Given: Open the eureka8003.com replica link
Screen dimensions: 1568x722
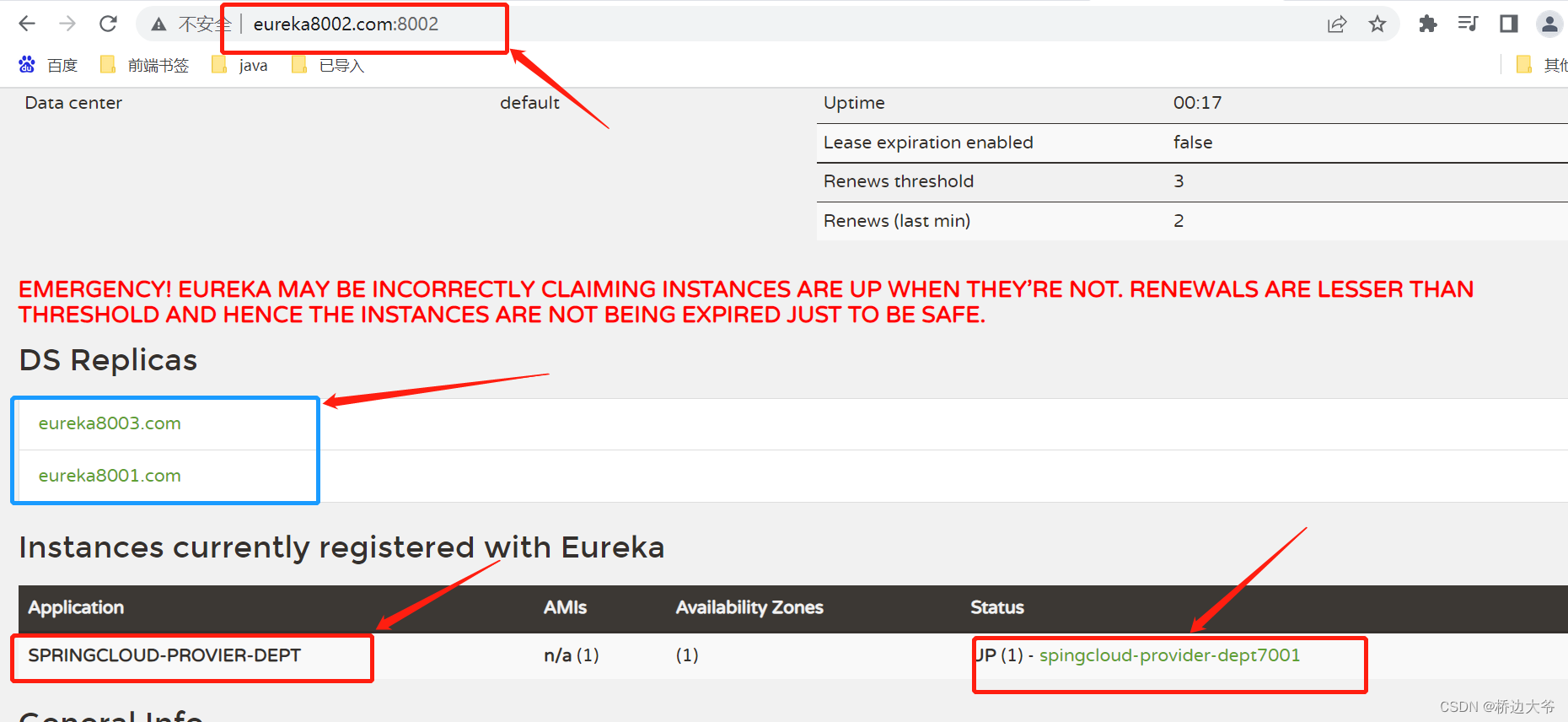Looking at the screenshot, I should (x=110, y=423).
